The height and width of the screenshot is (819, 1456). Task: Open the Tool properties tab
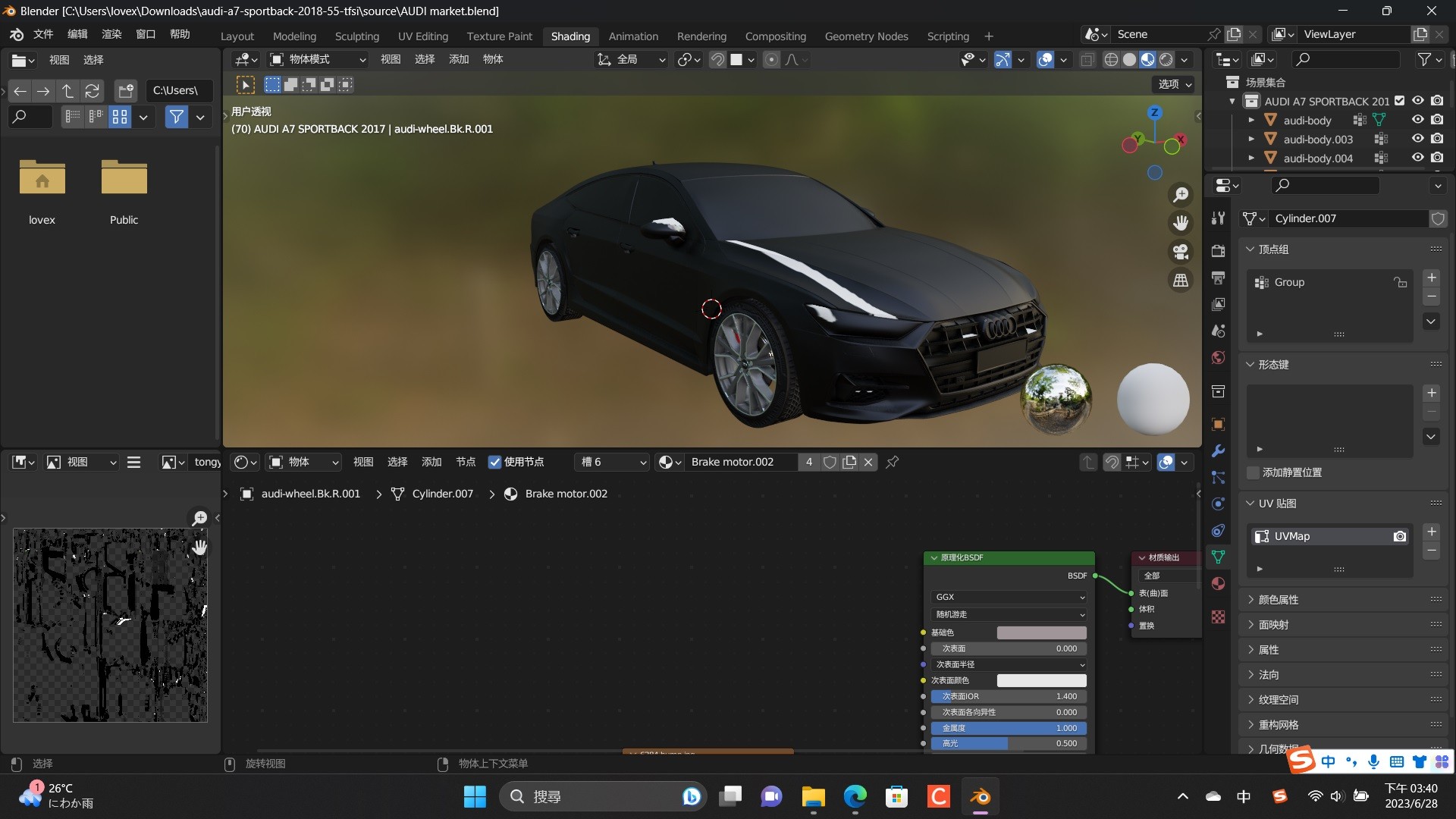pyautogui.click(x=1219, y=218)
